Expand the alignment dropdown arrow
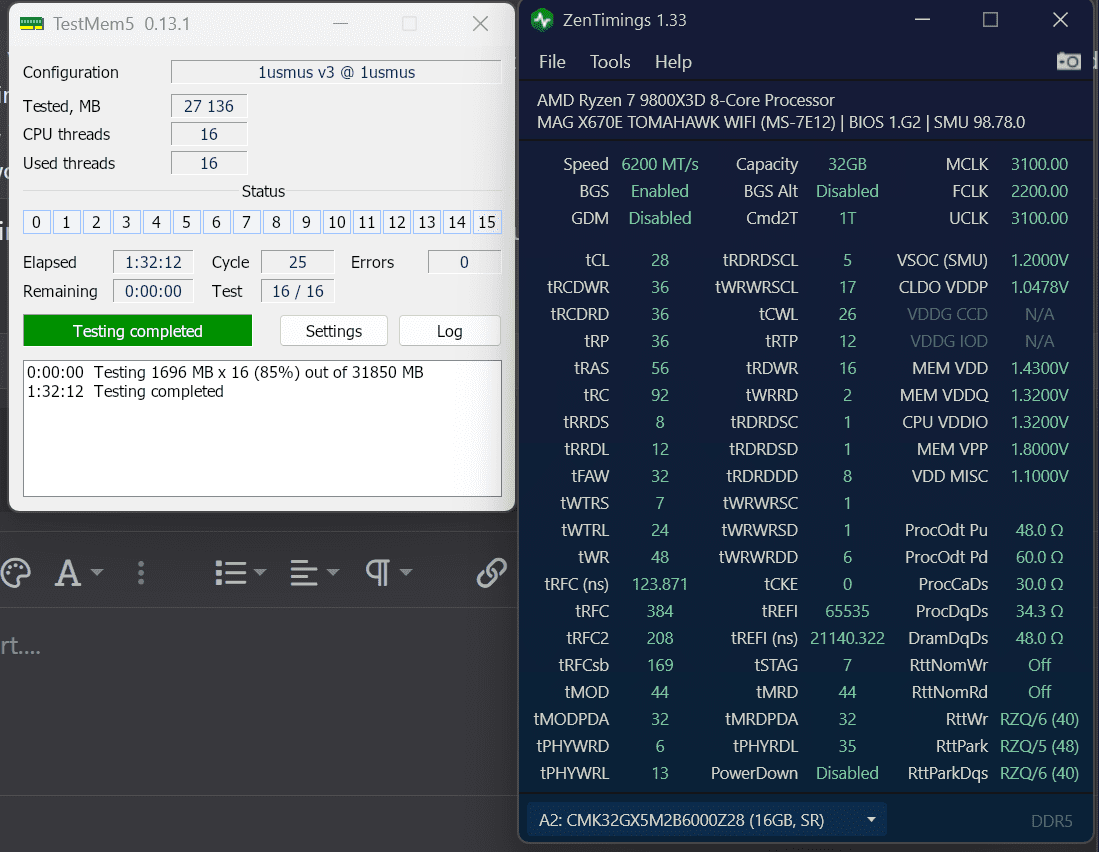Image resolution: width=1099 pixels, height=852 pixels. [x=333, y=572]
